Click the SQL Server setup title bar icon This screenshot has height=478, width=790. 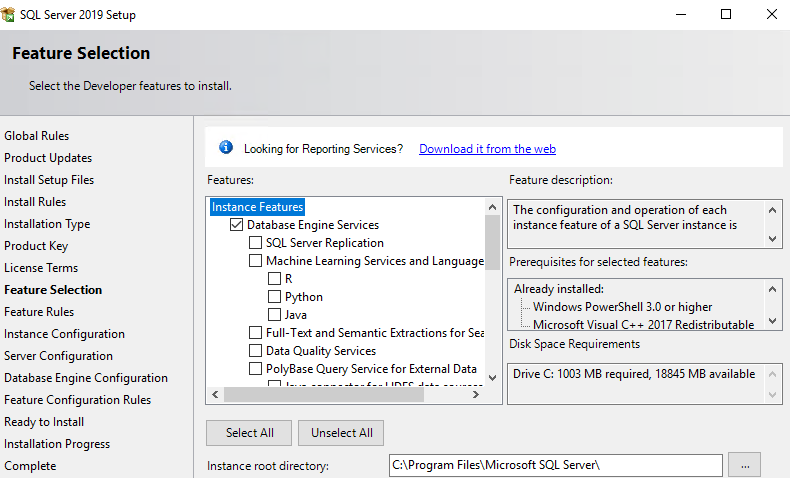(x=9, y=15)
